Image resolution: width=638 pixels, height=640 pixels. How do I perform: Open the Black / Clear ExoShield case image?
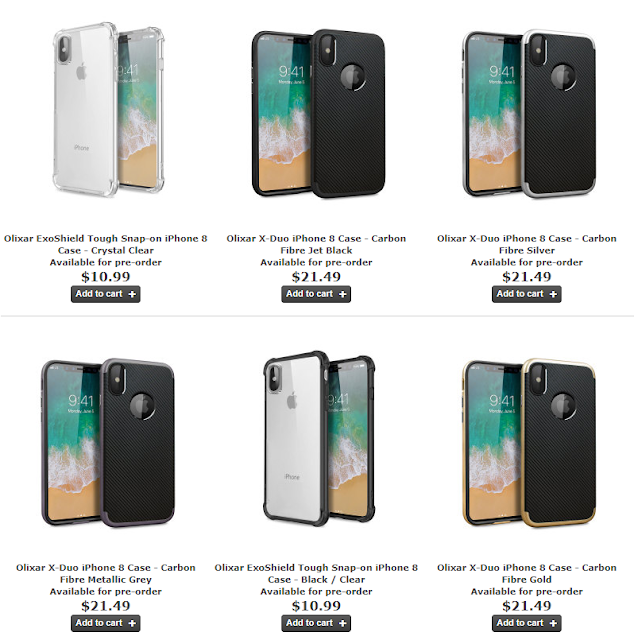(x=319, y=439)
